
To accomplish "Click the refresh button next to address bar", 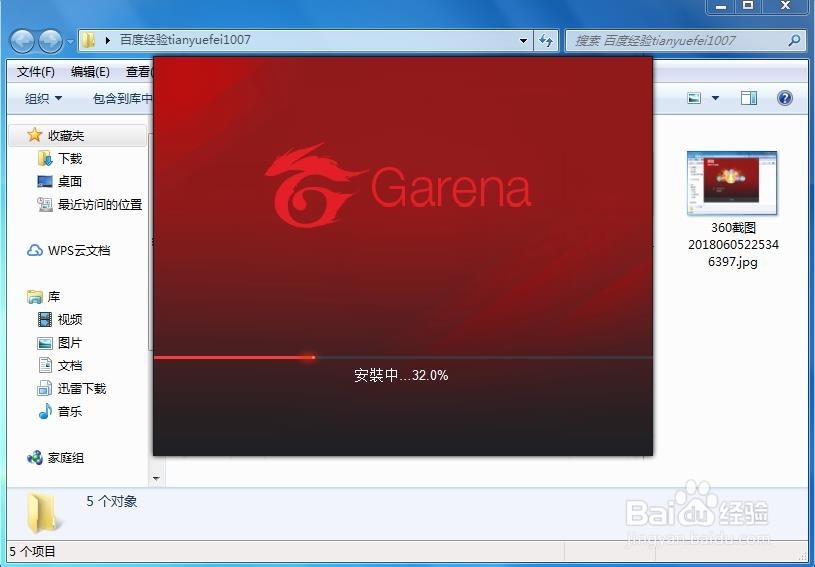I will click(x=546, y=41).
